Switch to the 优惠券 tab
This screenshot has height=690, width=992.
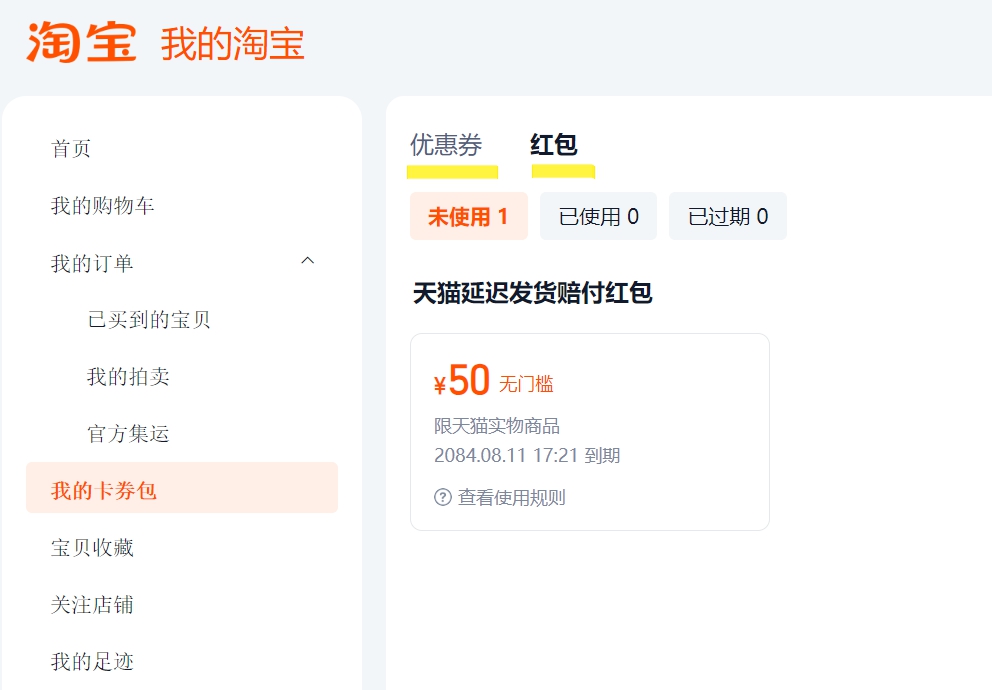pyautogui.click(x=446, y=145)
